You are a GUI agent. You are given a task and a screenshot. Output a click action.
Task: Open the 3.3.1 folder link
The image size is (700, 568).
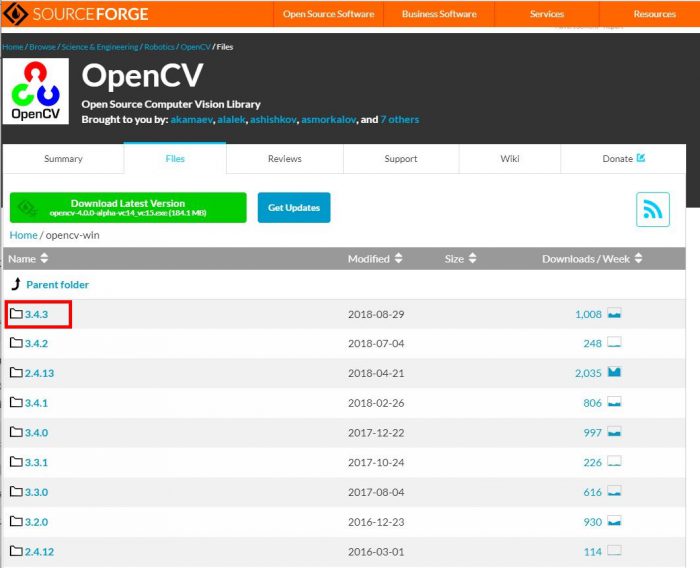(x=36, y=462)
